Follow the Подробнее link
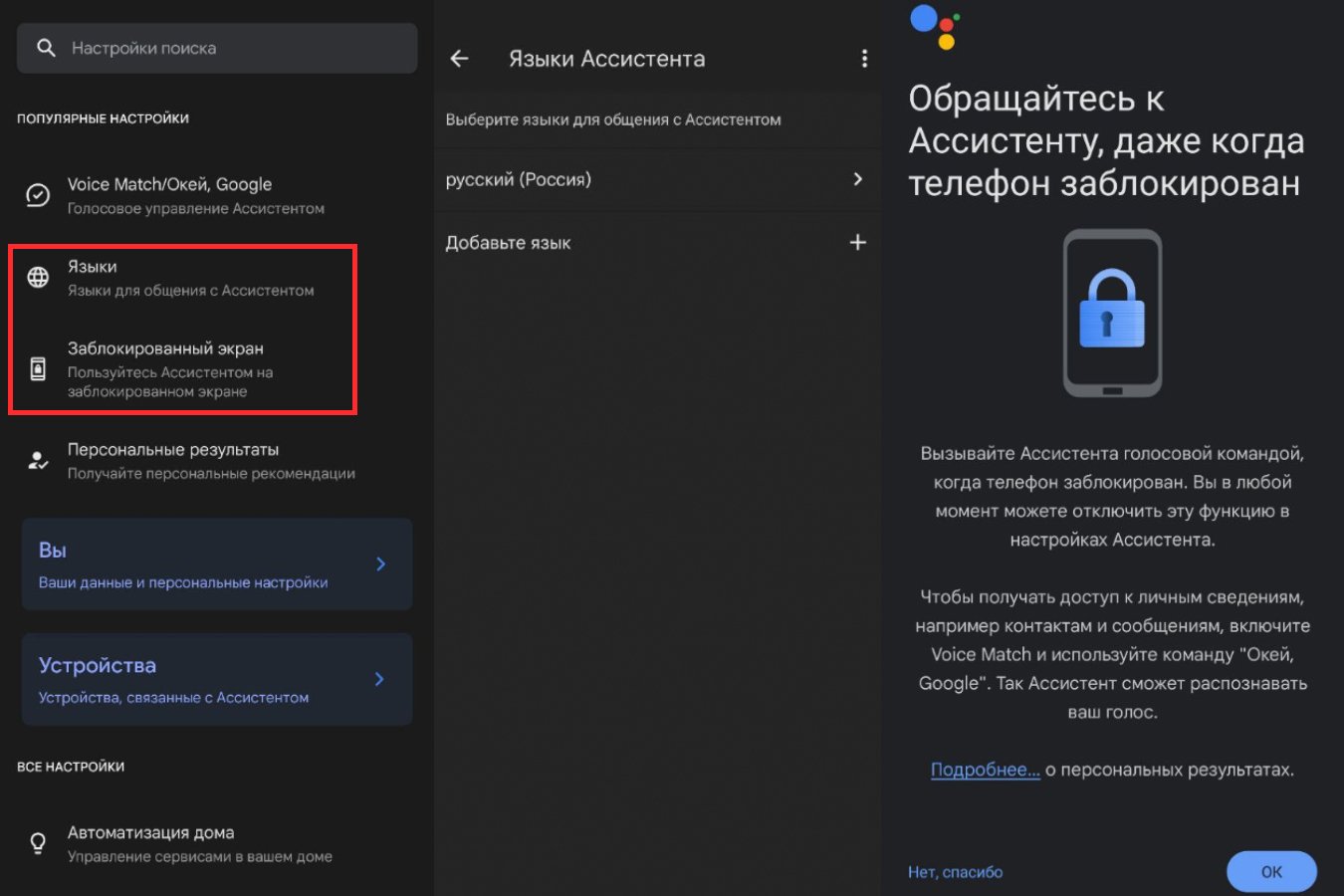Viewport: 1344px width, 896px height. pyautogui.click(x=985, y=770)
